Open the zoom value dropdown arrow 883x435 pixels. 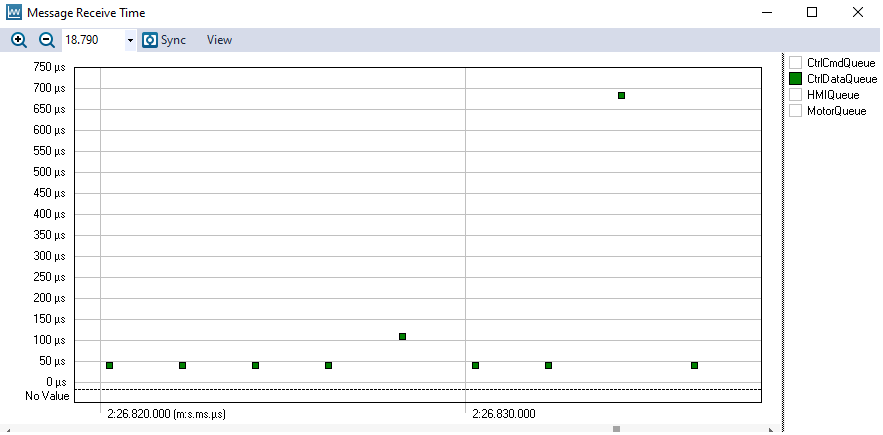point(131,41)
